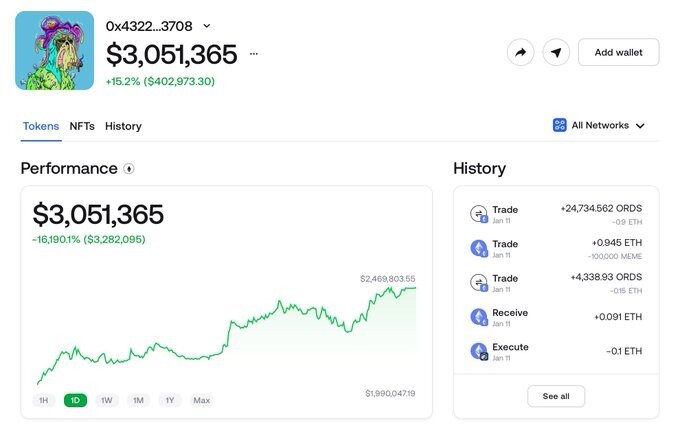This screenshot has width=680, height=432.
Task: Click the Receive transaction ETH icon
Action: [x=479, y=317]
